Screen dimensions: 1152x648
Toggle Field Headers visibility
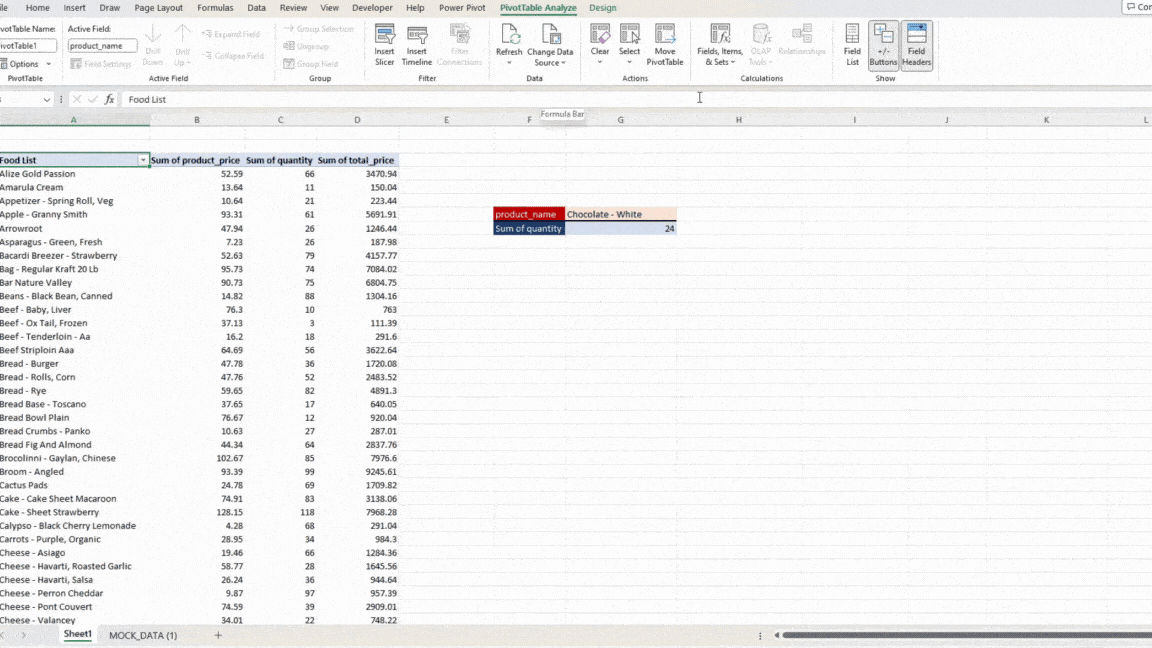[916, 45]
